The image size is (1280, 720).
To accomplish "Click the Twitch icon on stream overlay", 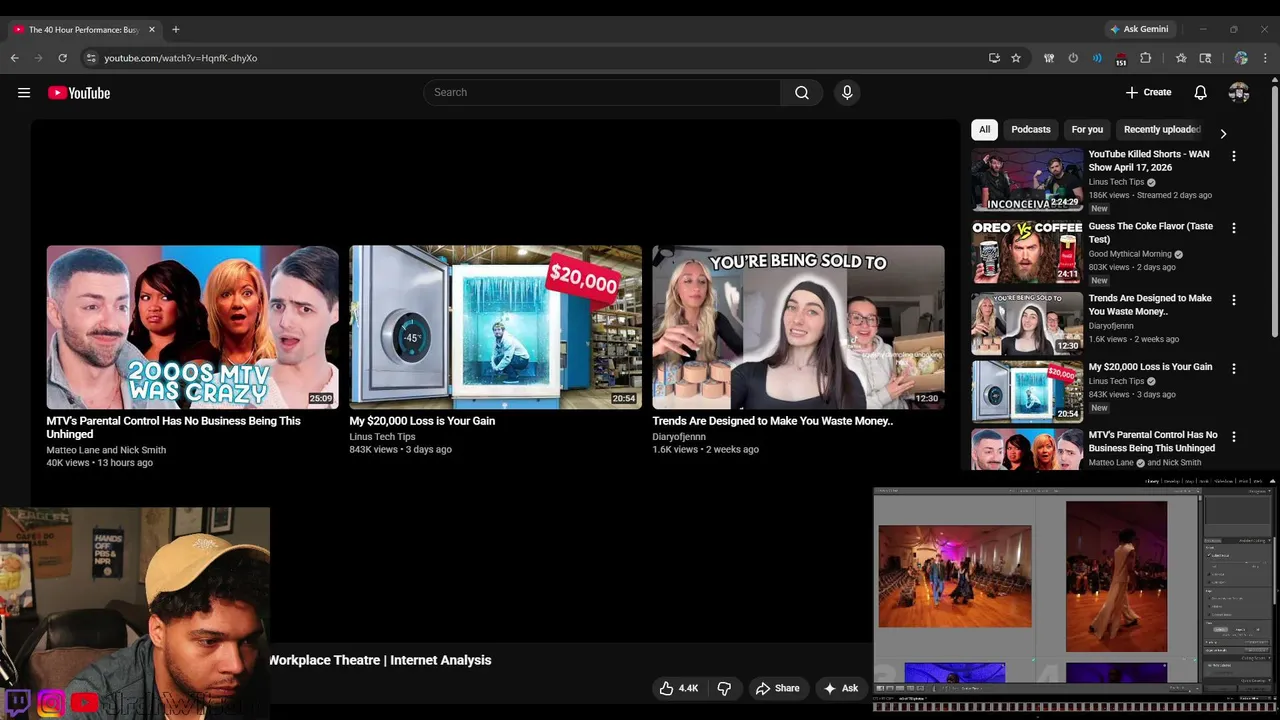I will pos(17,702).
